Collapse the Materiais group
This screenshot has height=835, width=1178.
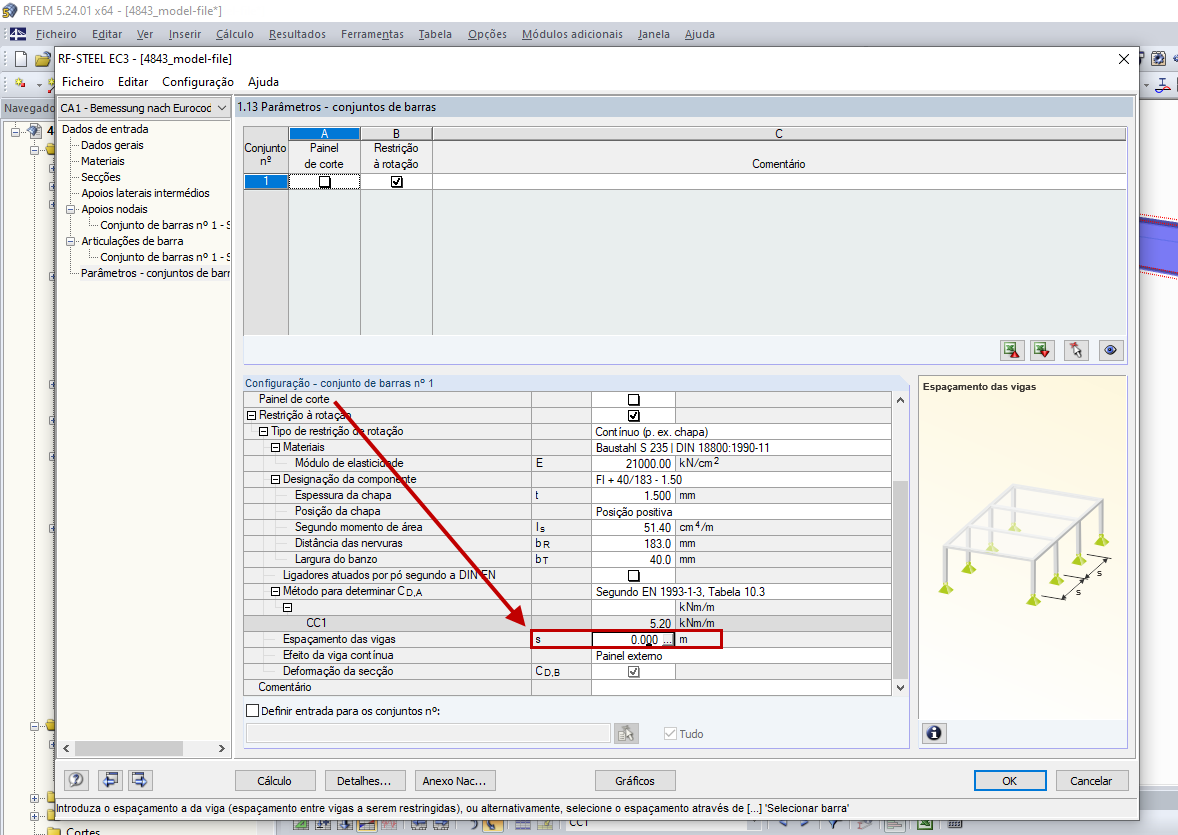[276, 447]
